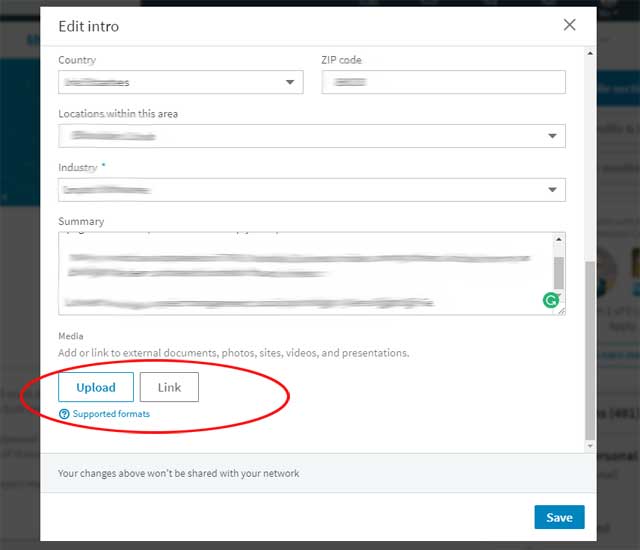640x550 pixels.
Task: Open the Industry dropdown
Action: point(311,190)
